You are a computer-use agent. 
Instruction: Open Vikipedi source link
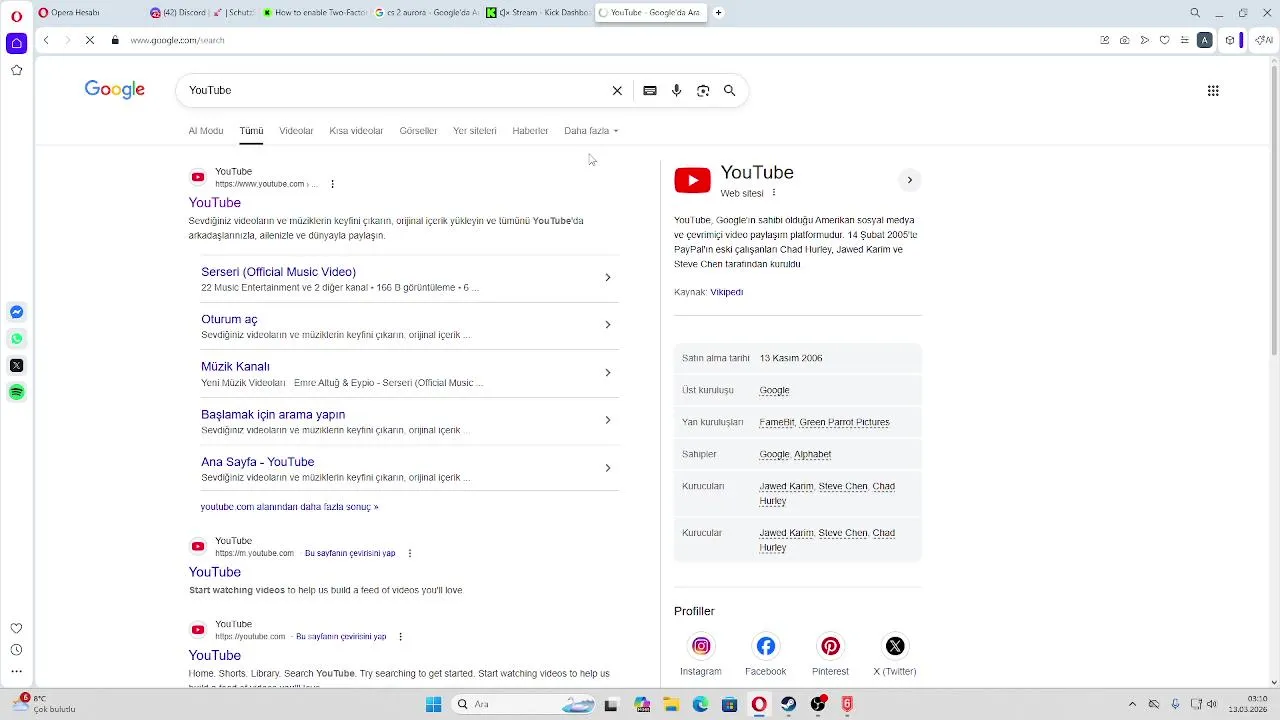727,292
